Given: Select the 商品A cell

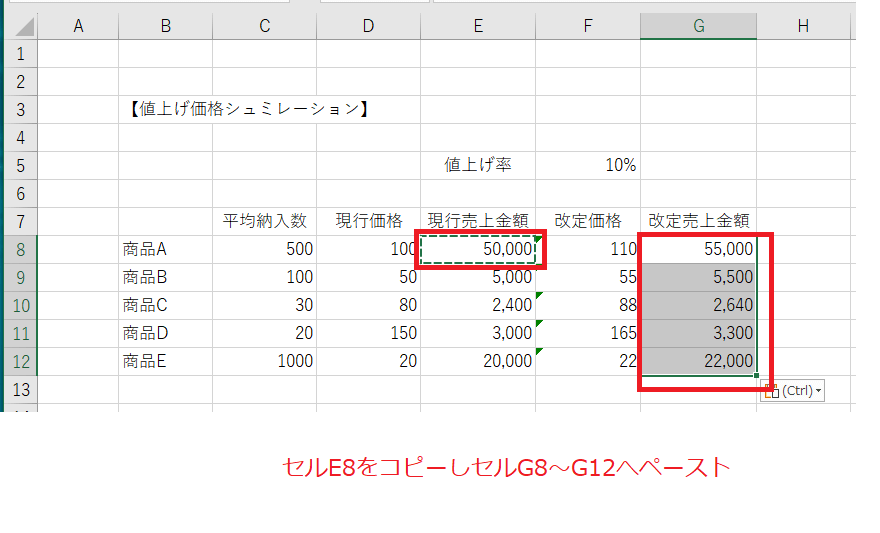Looking at the screenshot, I should click(166, 250).
